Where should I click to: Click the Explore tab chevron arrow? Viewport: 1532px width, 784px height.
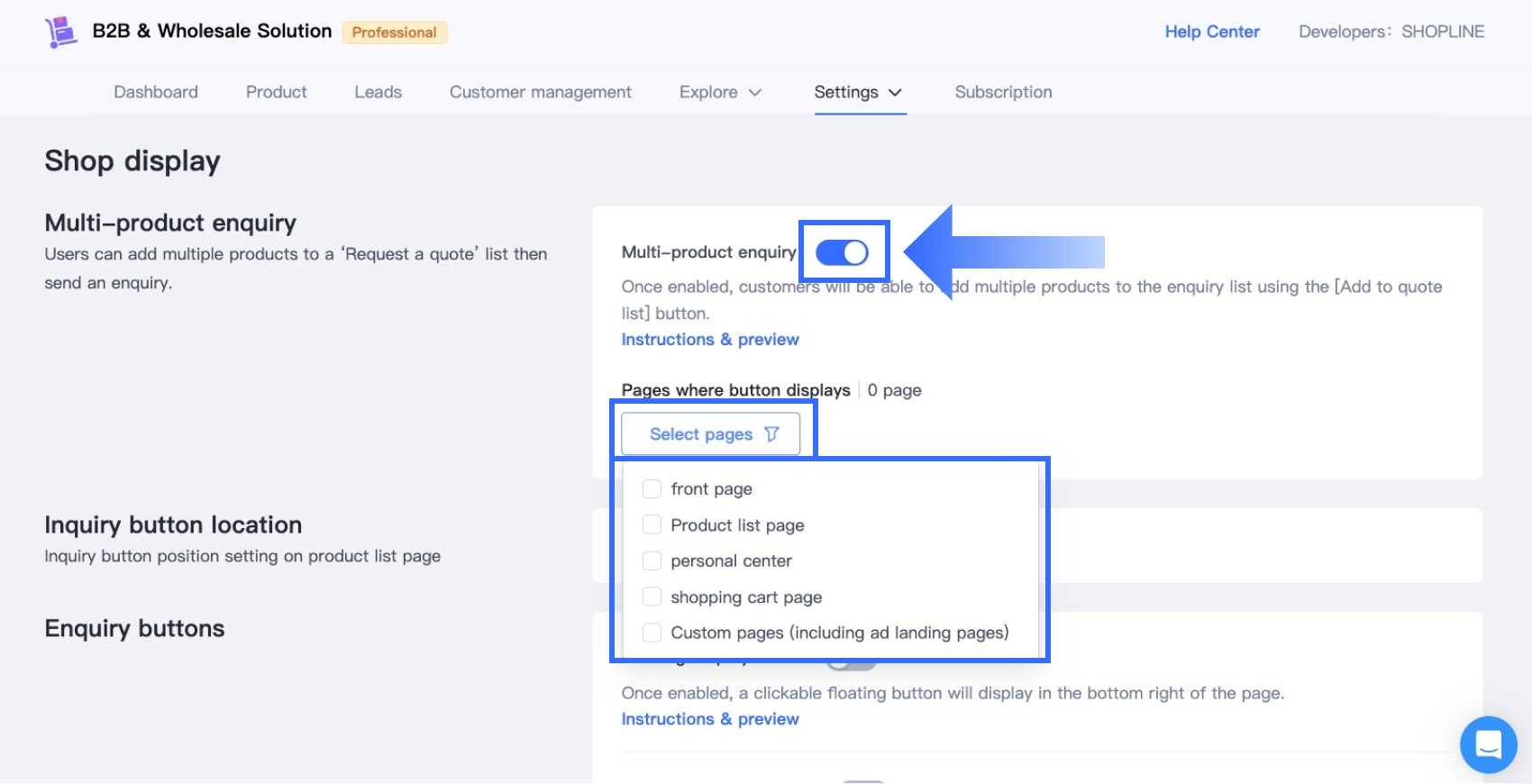[x=755, y=93]
